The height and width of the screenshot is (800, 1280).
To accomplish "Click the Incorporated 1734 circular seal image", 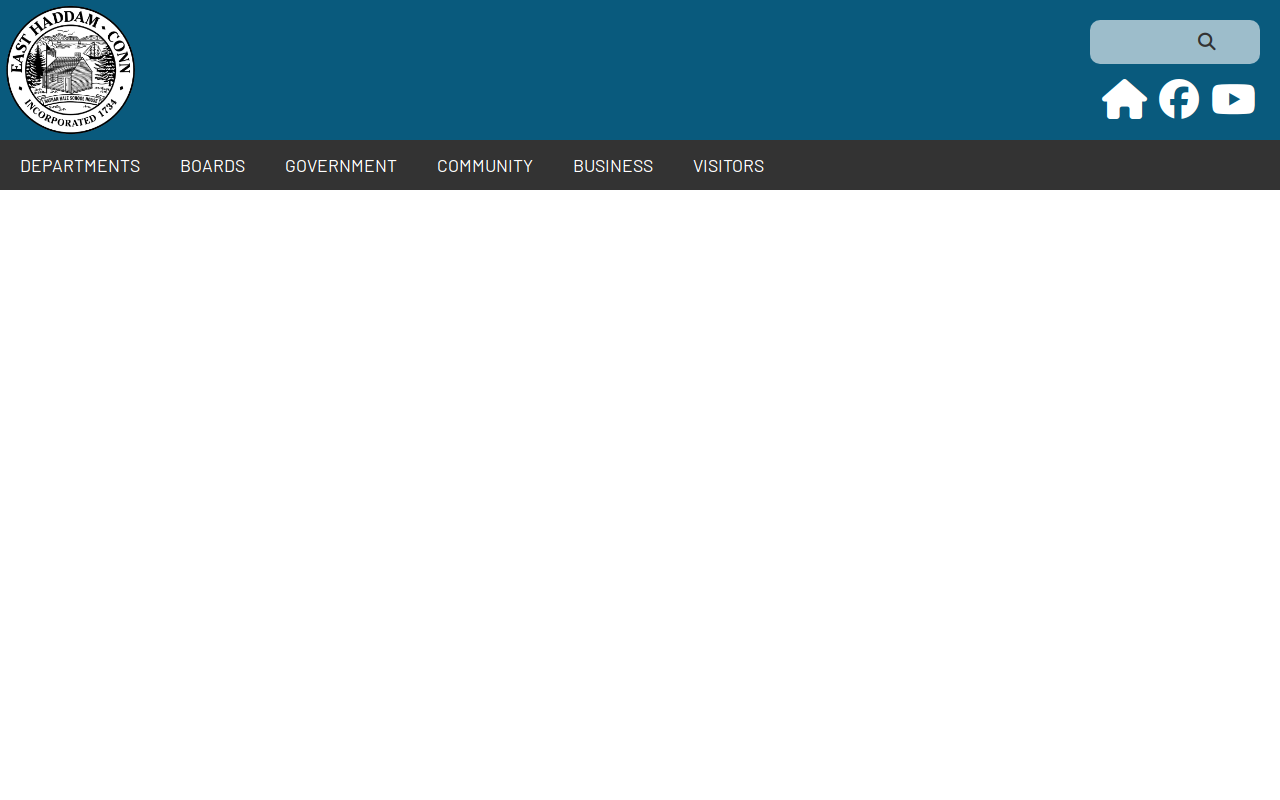I will tap(70, 70).
